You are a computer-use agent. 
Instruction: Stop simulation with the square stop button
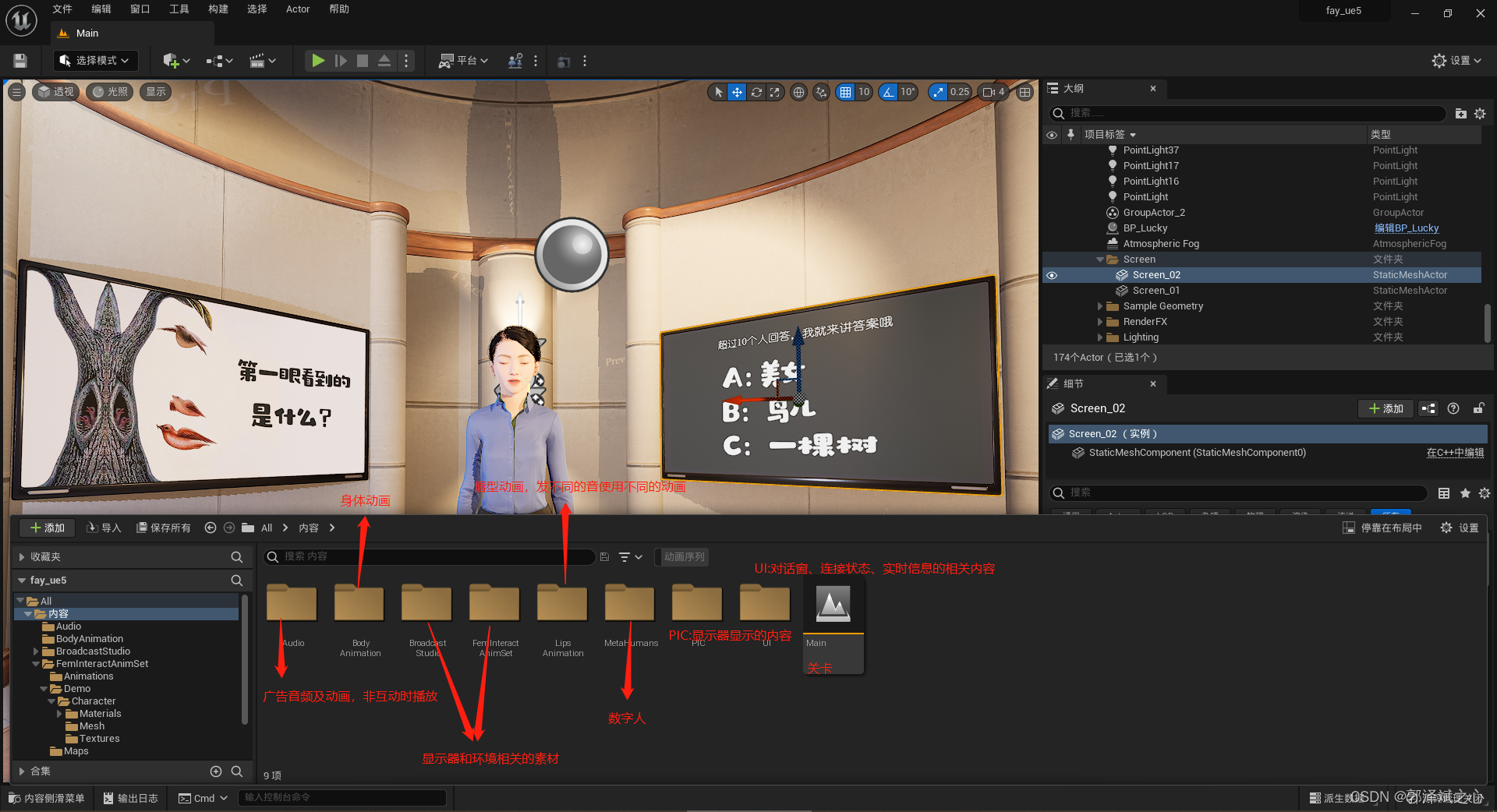tap(363, 61)
